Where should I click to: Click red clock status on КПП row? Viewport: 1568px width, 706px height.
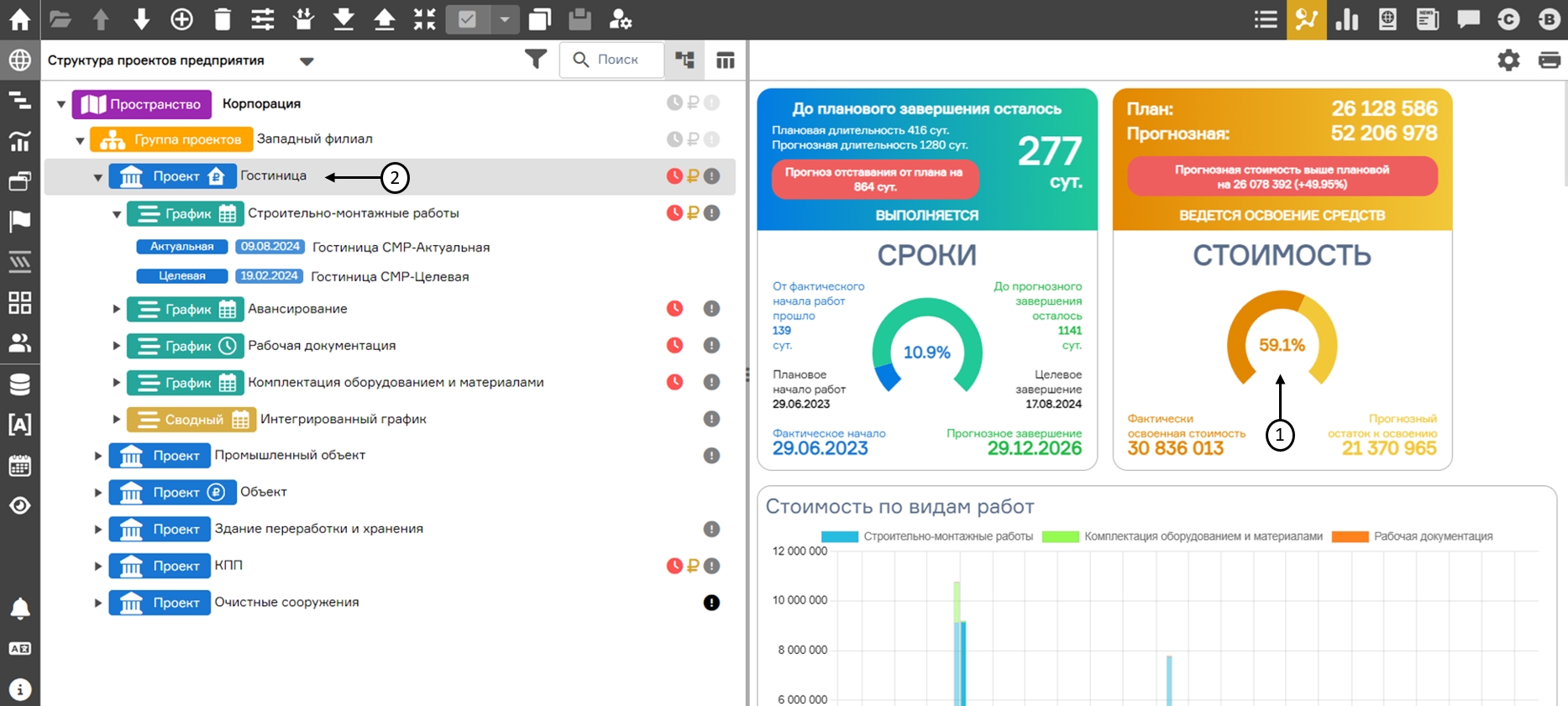point(674,566)
